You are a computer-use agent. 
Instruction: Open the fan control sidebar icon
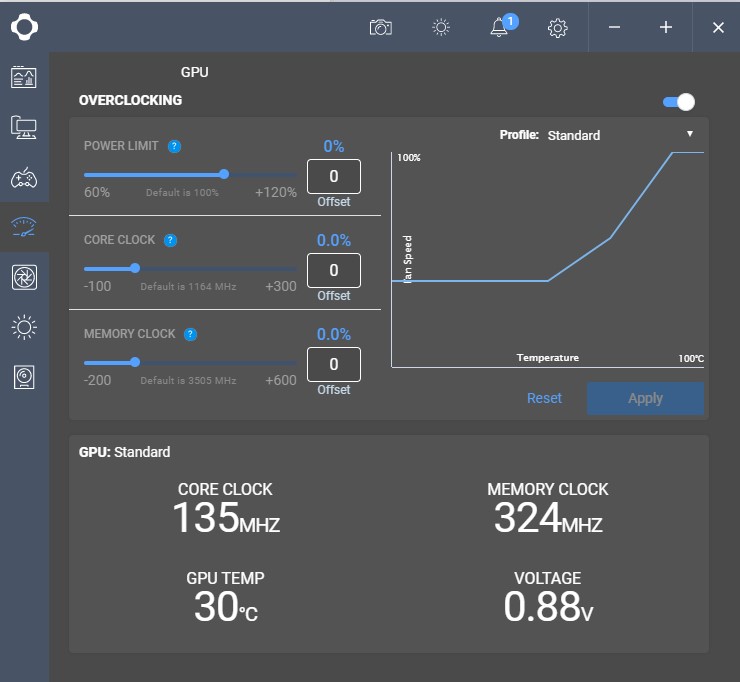(x=24, y=277)
